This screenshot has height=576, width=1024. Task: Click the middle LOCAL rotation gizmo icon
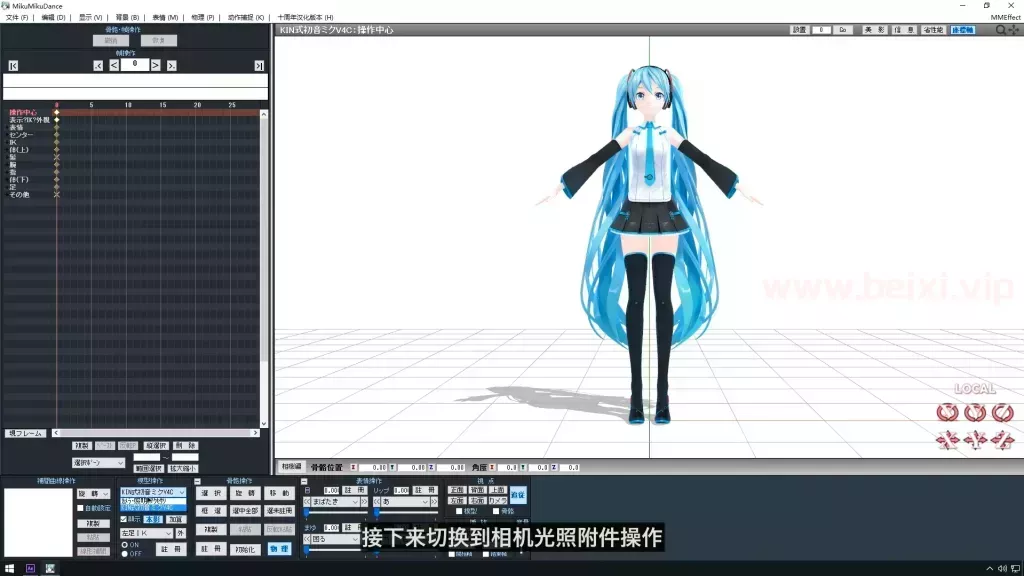click(x=975, y=413)
